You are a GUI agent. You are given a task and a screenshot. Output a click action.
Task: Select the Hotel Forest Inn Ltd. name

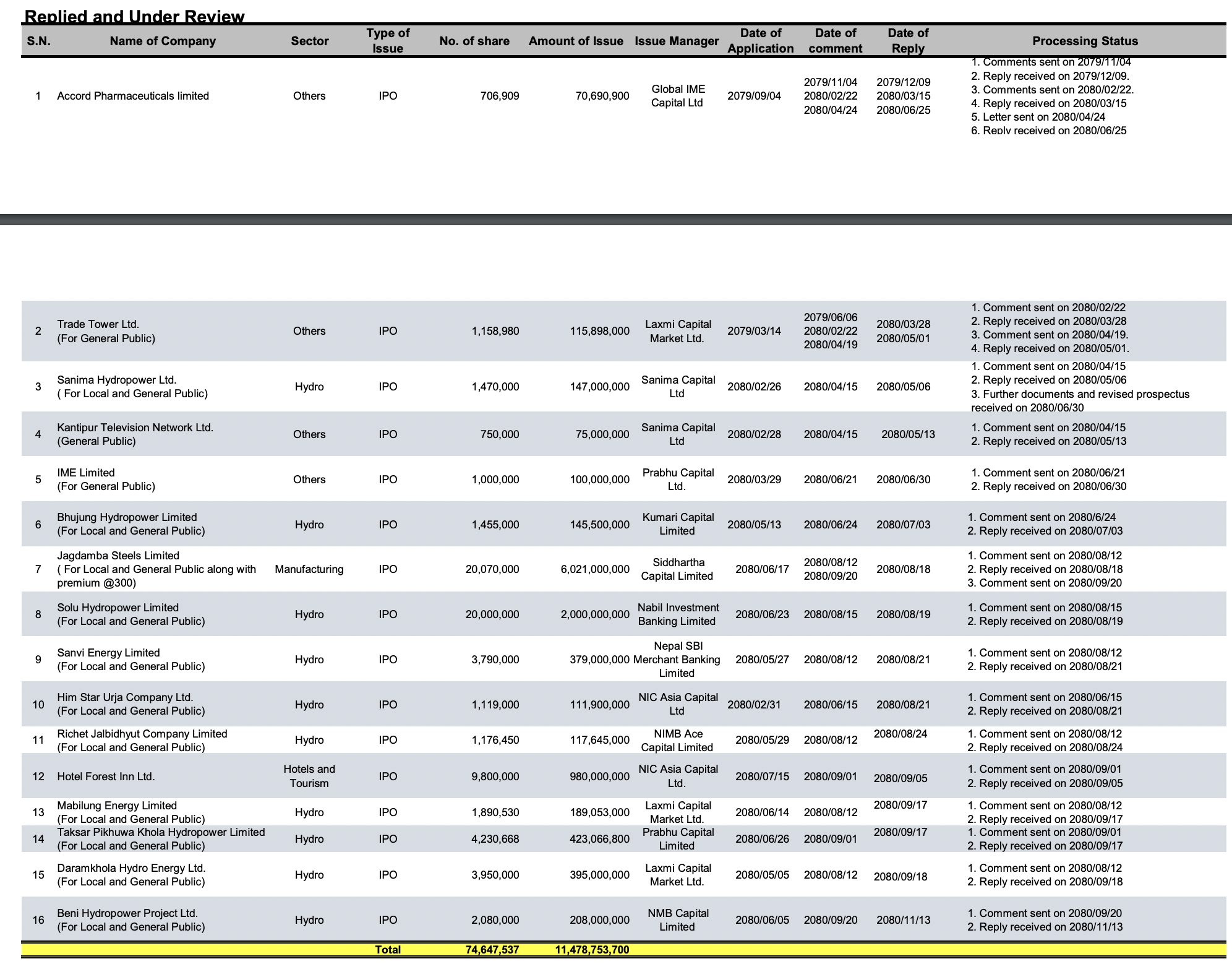106,777
